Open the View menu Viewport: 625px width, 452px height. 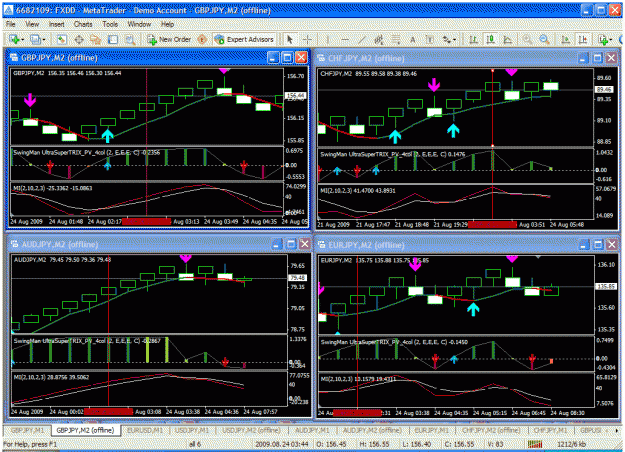(x=32, y=24)
